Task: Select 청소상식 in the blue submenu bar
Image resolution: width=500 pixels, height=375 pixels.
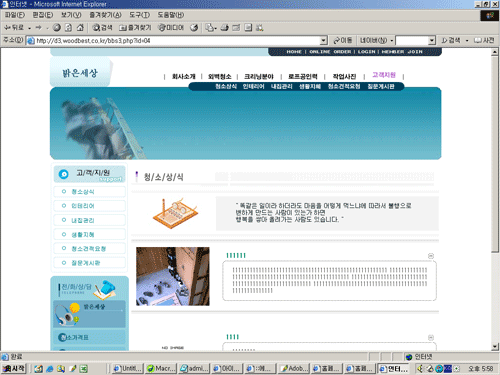Action: [x=226, y=87]
